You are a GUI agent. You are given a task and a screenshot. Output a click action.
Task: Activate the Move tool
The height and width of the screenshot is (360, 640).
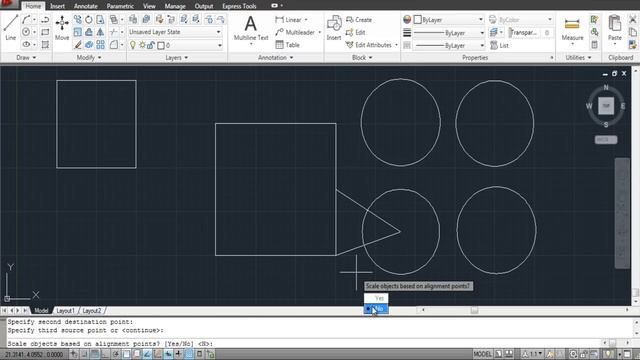click(x=62, y=27)
